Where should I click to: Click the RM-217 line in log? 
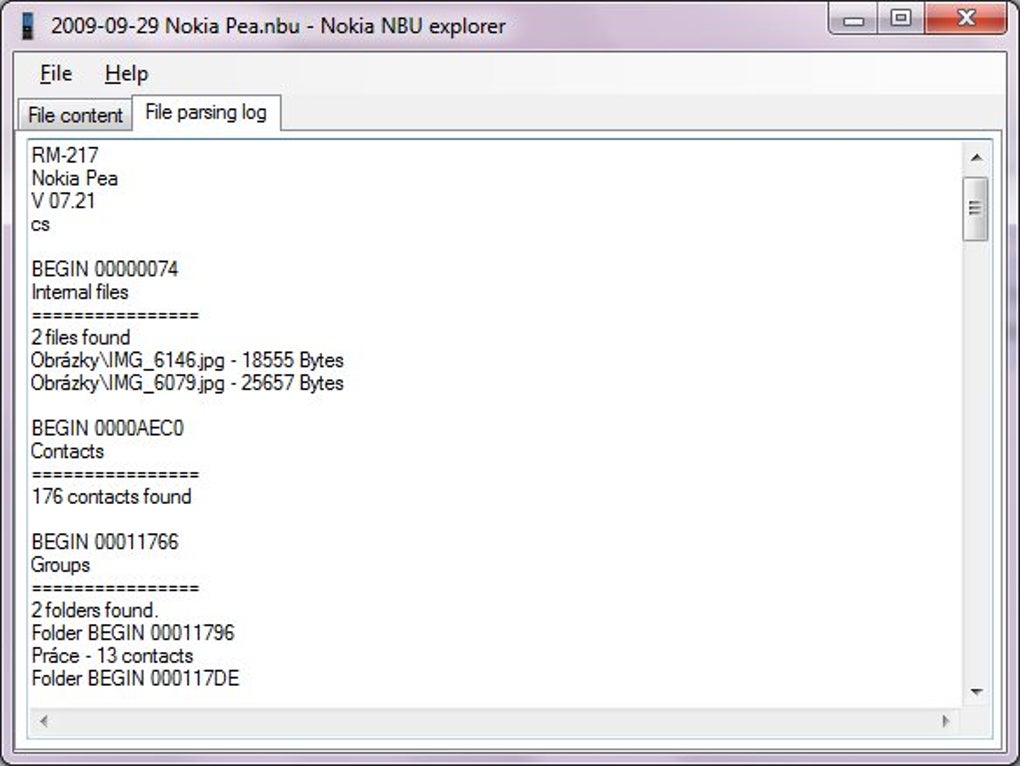pos(65,155)
